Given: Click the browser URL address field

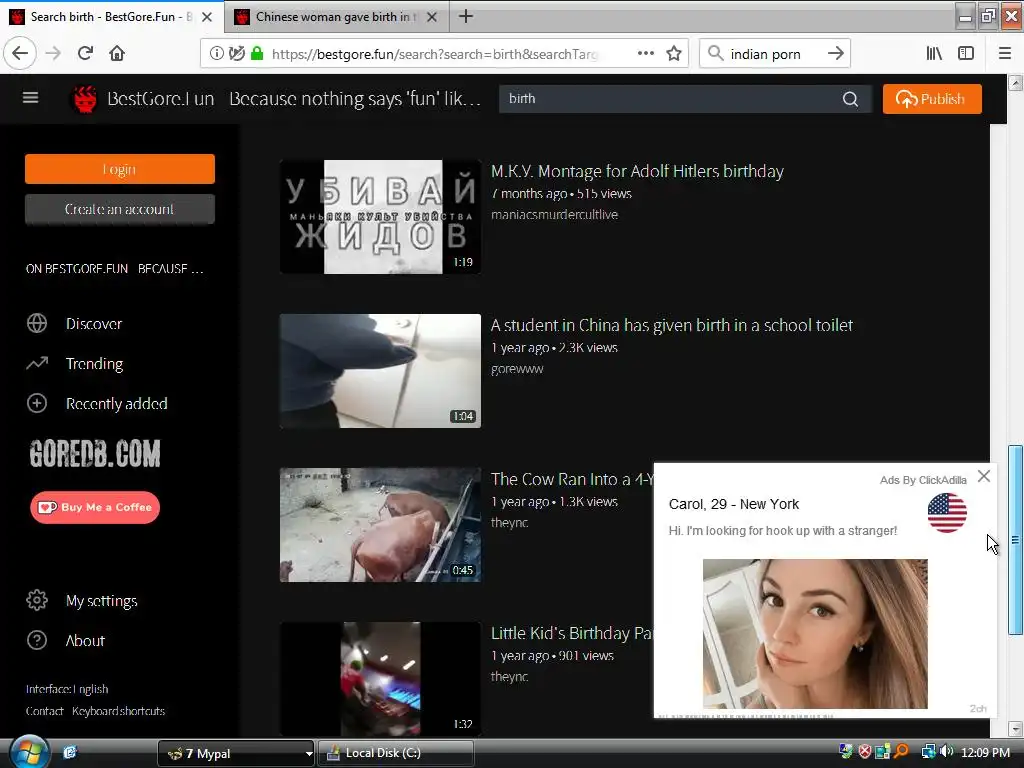Looking at the screenshot, I should coord(434,54).
